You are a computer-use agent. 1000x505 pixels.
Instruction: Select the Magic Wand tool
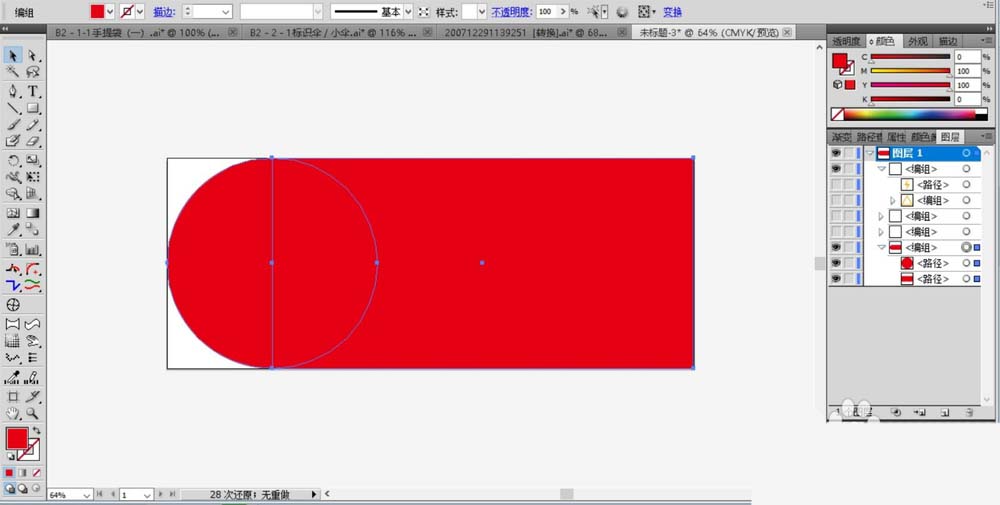13,72
